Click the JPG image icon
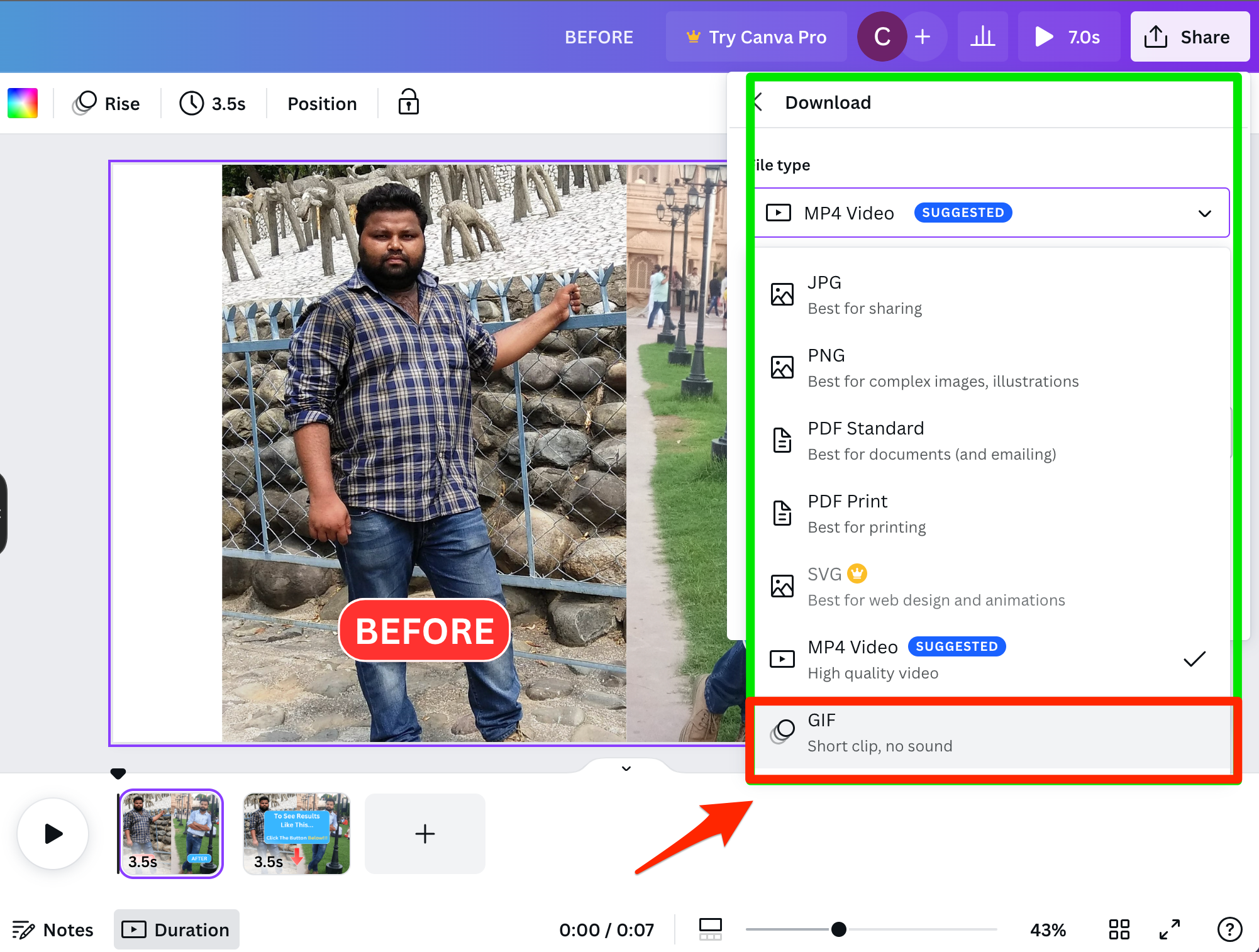This screenshot has width=1259, height=952. (x=782, y=294)
